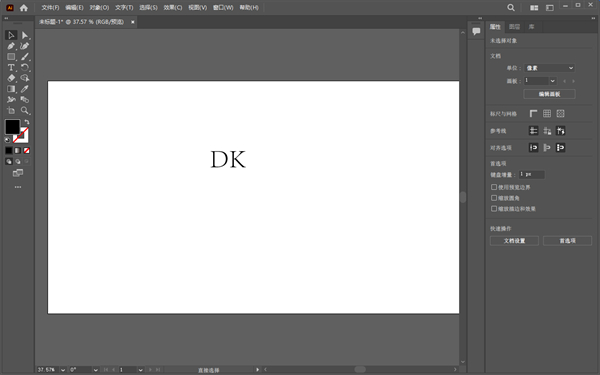
Task: Click the 键盘增量 input field
Action: click(x=532, y=174)
